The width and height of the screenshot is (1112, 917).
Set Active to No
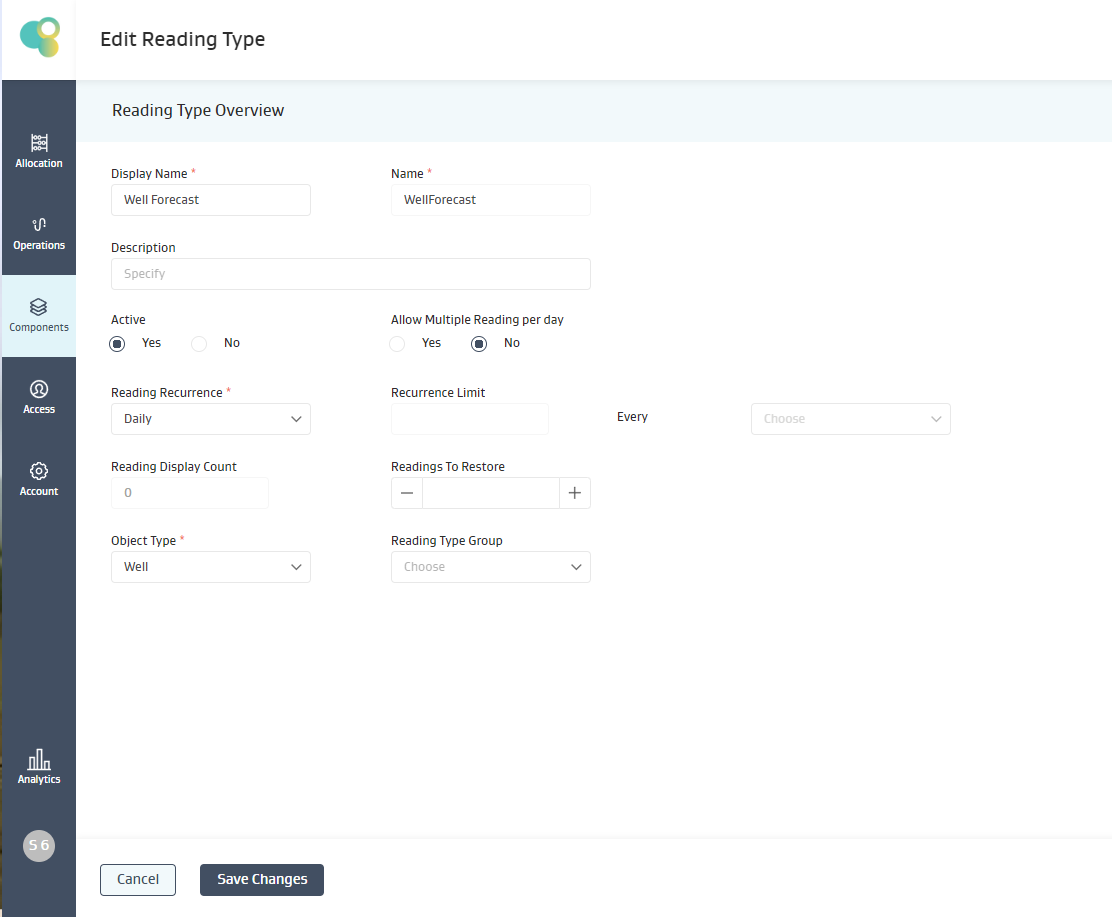(x=199, y=343)
